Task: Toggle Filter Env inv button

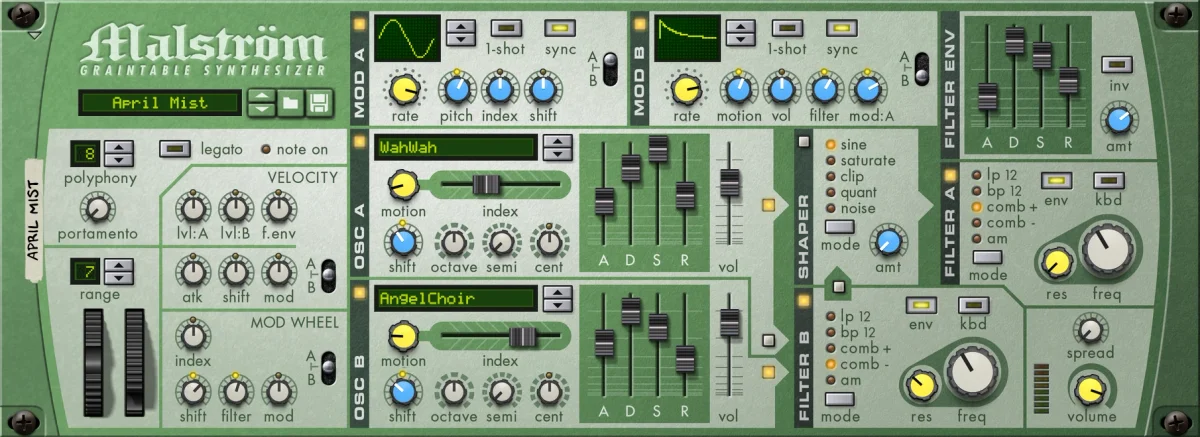Action: [x=1116, y=64]
